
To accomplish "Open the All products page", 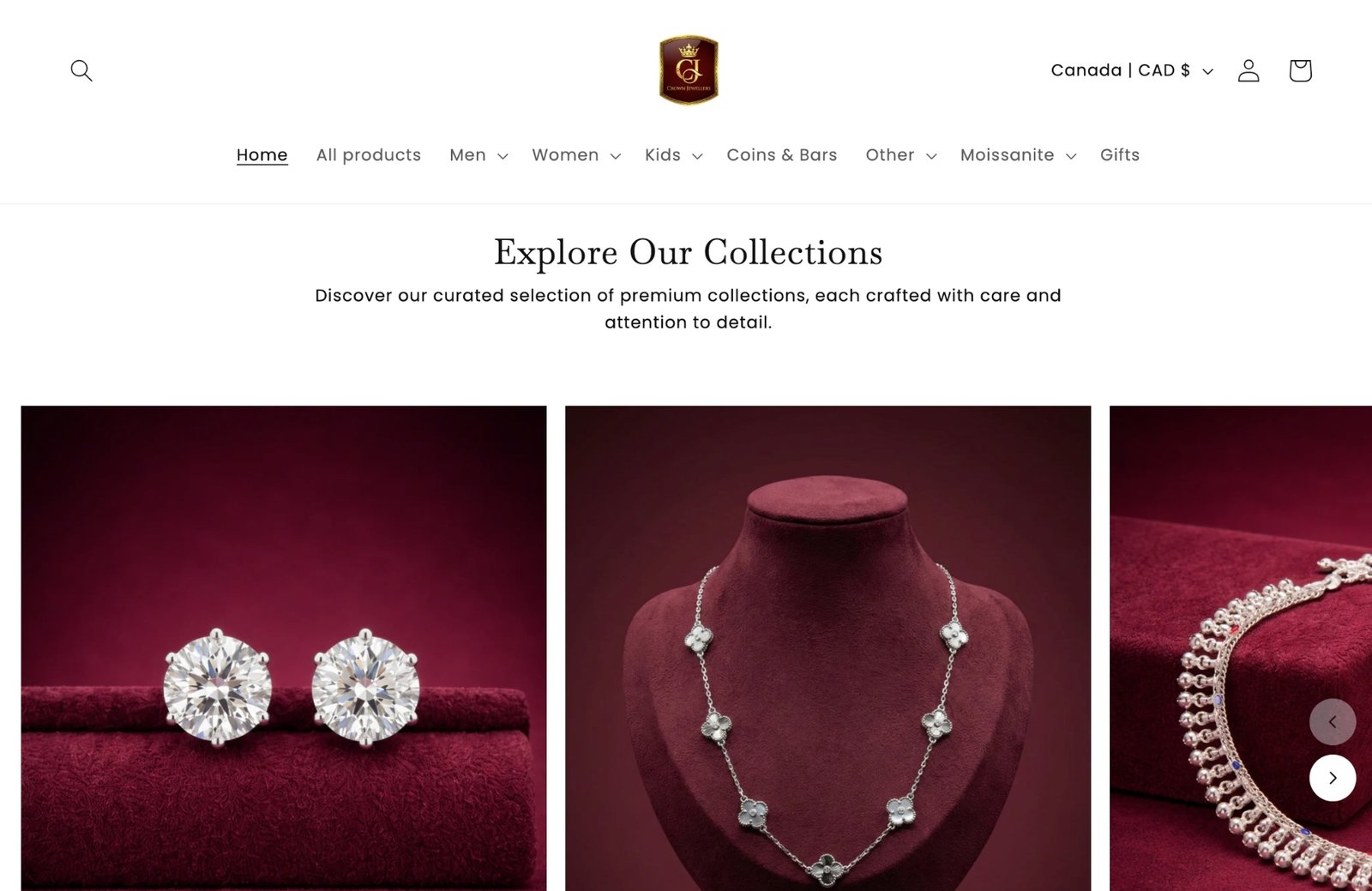I will click(369, 155).
